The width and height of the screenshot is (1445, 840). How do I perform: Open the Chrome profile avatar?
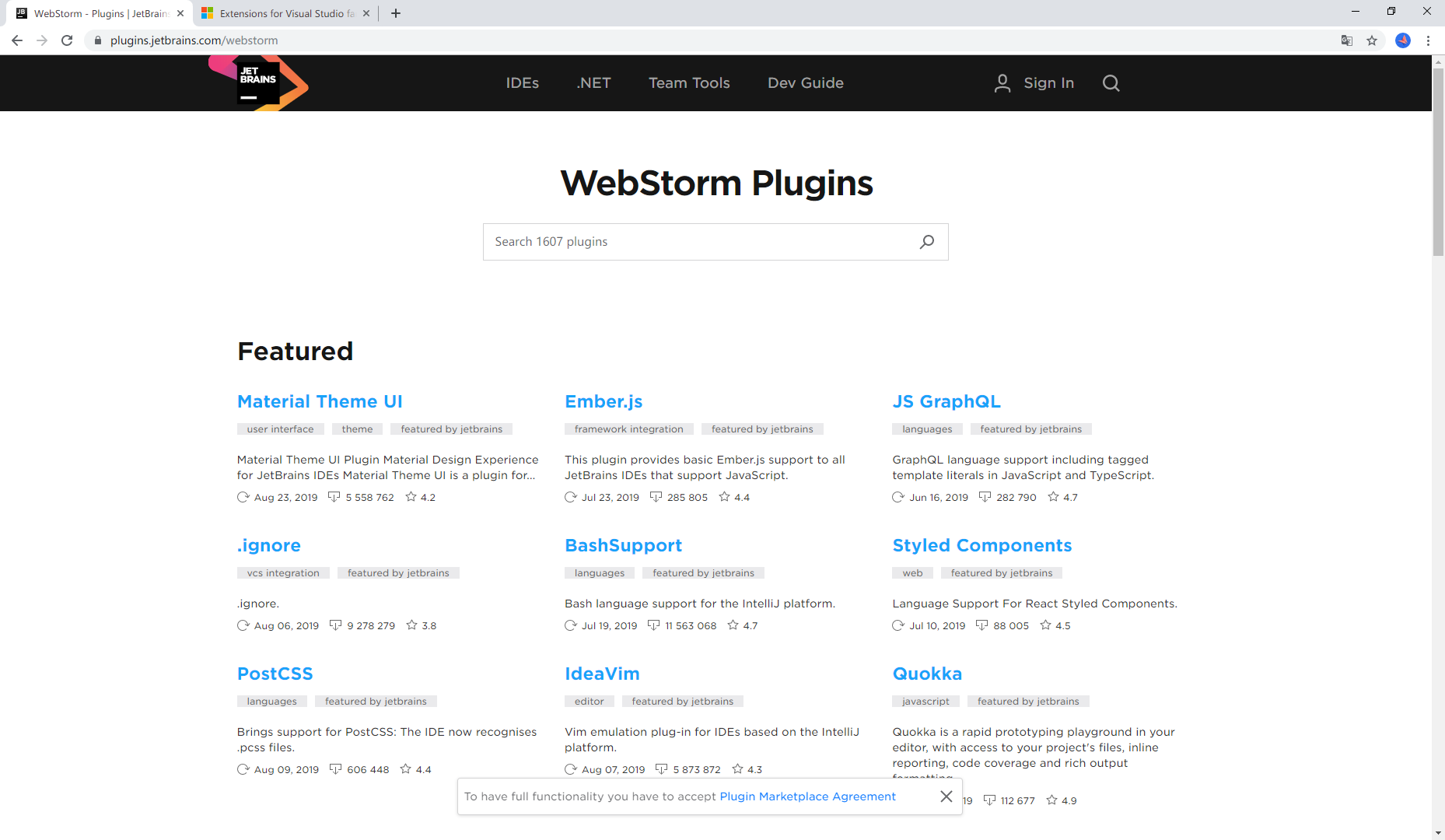pos(1403,40)
